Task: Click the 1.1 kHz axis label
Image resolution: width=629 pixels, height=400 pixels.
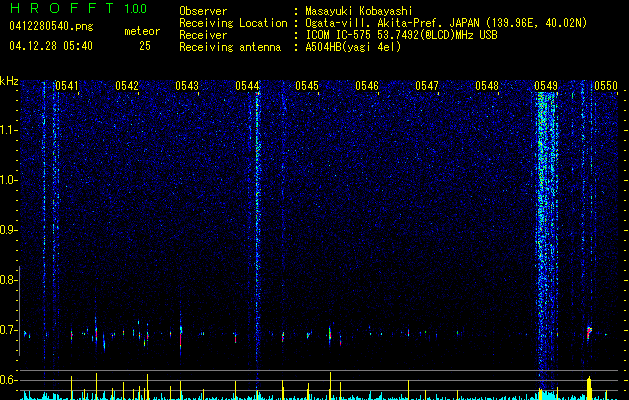Action: 7,130
